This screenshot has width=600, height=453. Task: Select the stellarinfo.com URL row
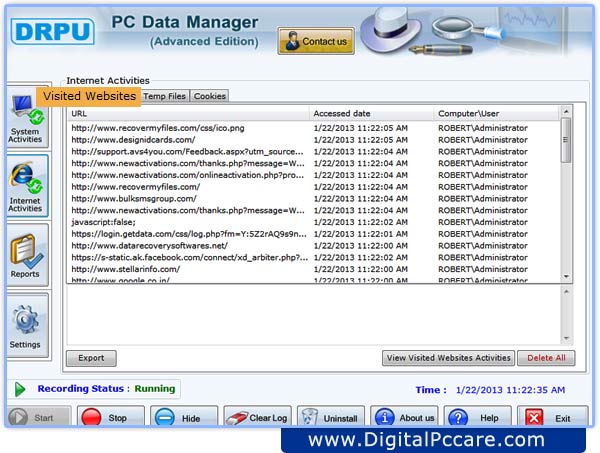313,269
